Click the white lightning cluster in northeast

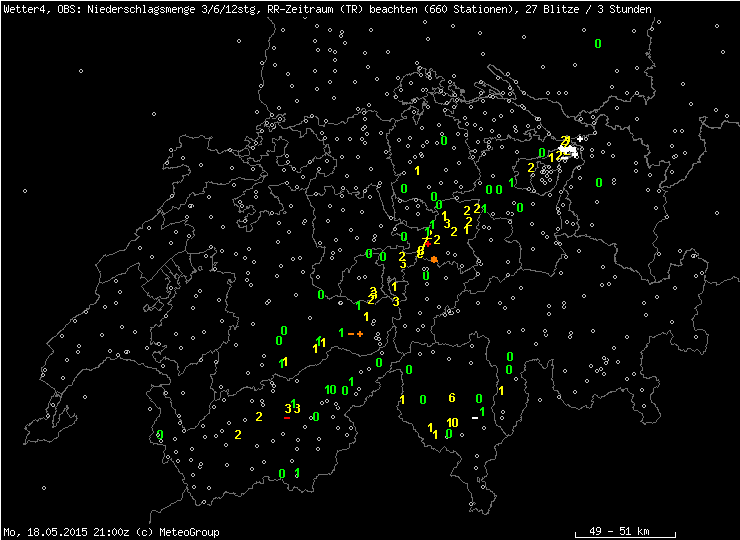coord(570,151)
